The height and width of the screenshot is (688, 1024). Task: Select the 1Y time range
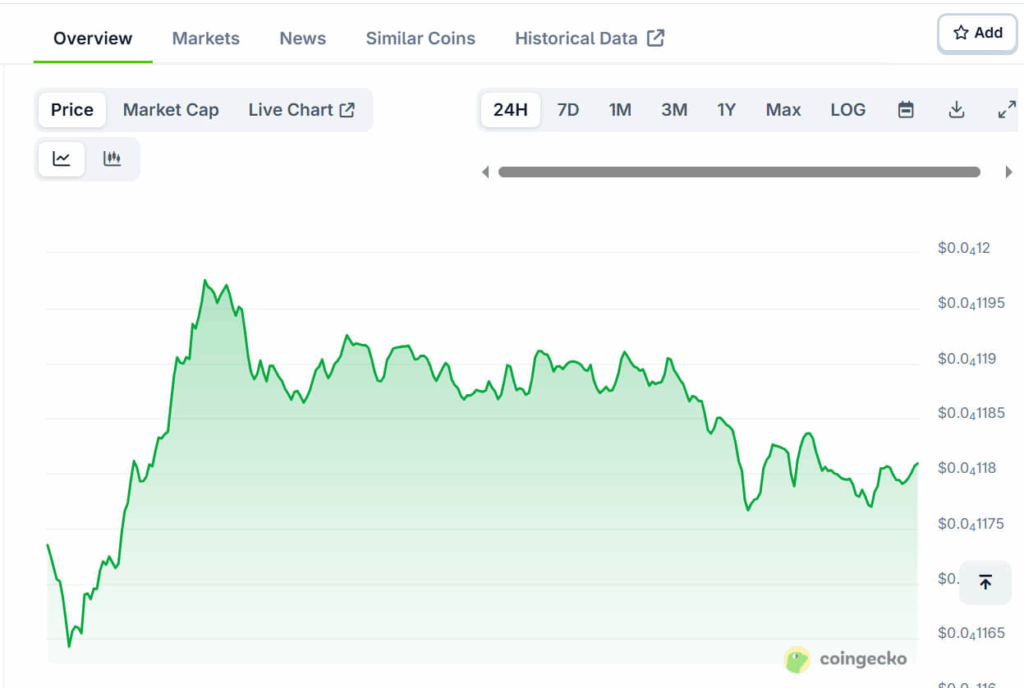[x=726, y=110]
